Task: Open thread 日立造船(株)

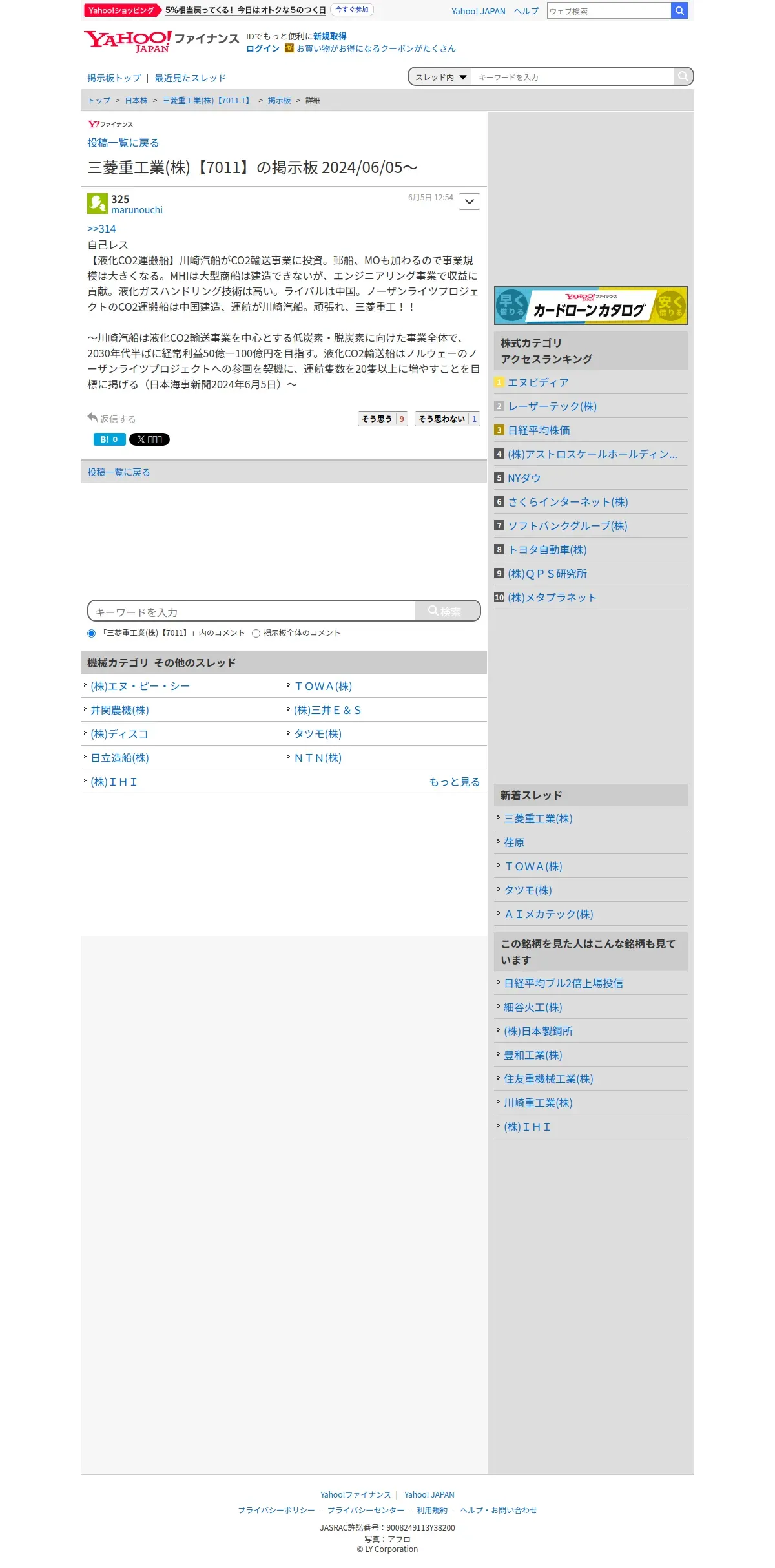Action: pos(119,758)
